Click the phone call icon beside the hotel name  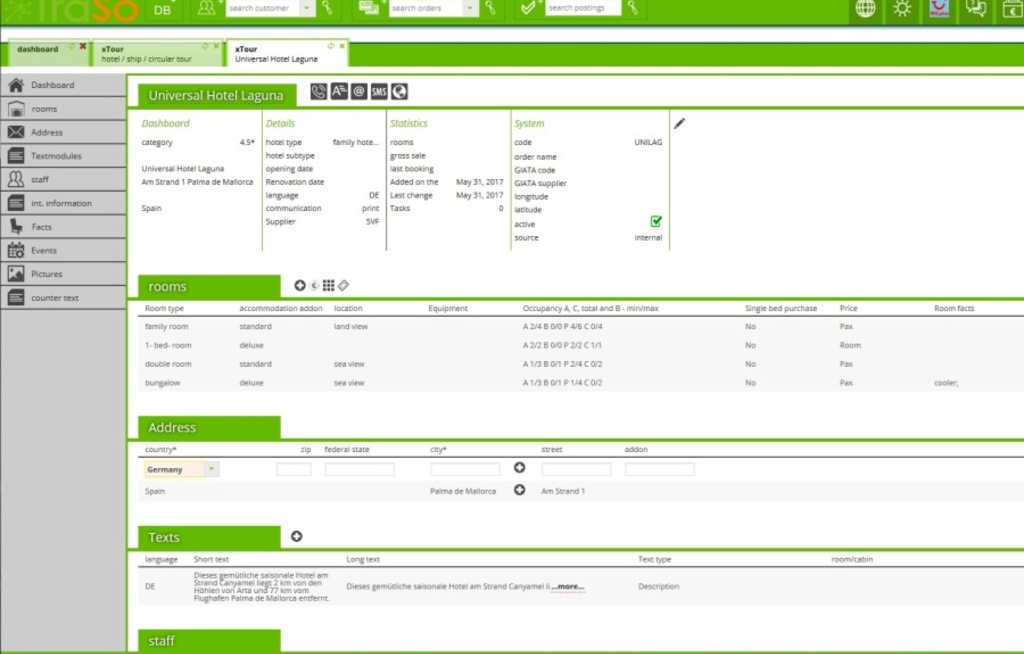point(318,92)
